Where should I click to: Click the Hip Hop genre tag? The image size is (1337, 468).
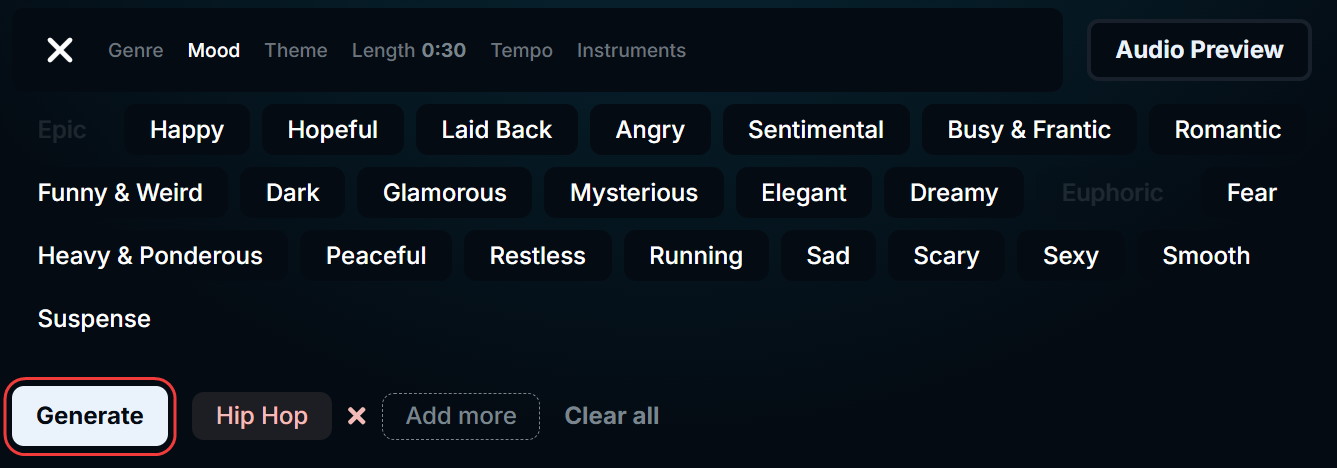262,416
